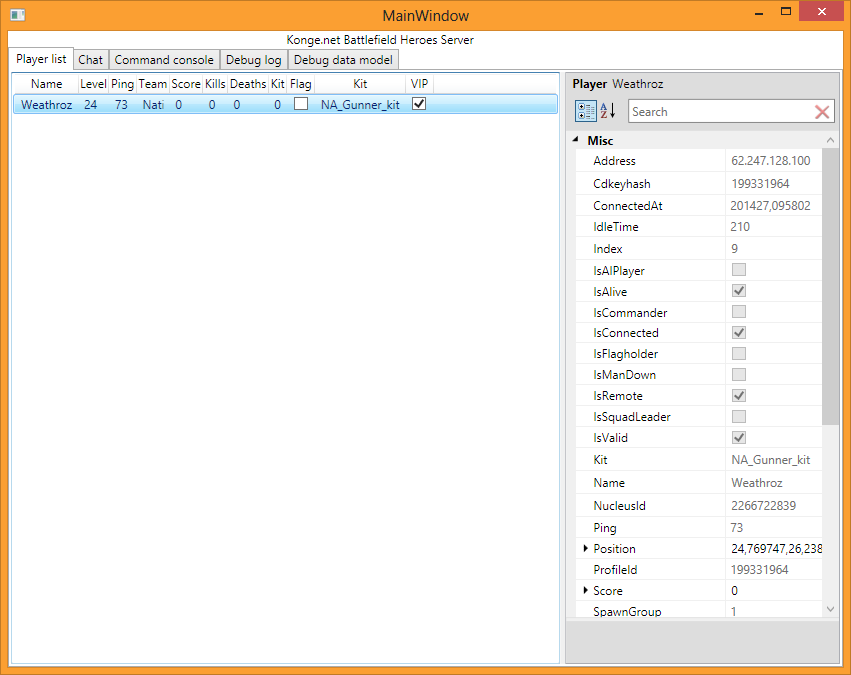Expand the Position property

click(x=585, y=549)
